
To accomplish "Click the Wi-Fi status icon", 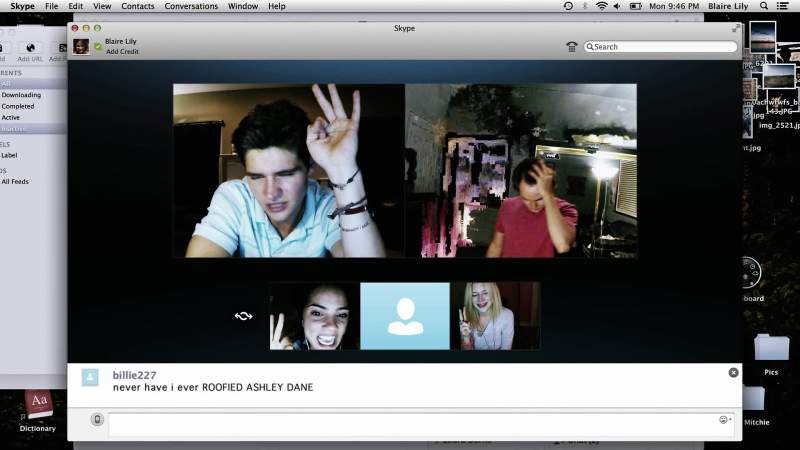I will tap(602, 6).
